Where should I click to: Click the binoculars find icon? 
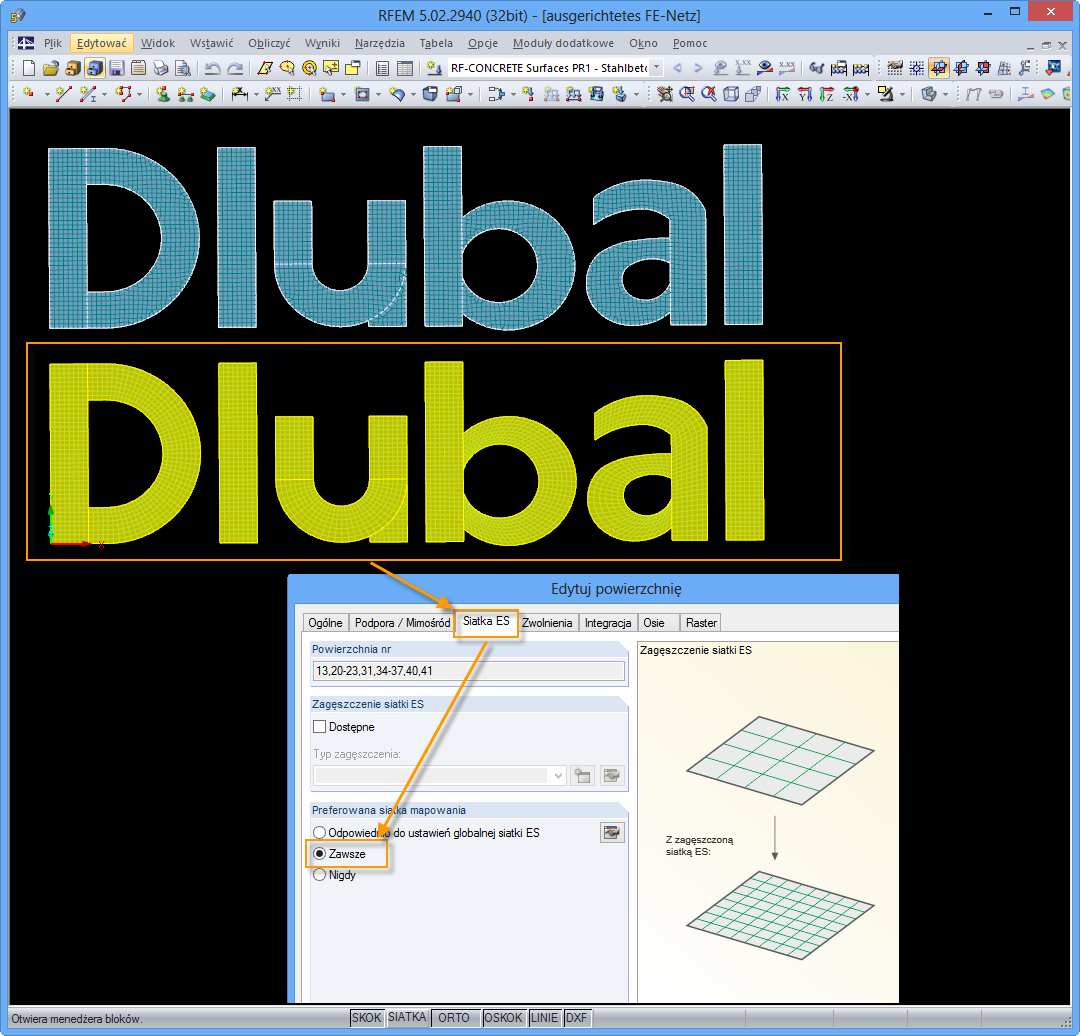[x=817, y=68]
